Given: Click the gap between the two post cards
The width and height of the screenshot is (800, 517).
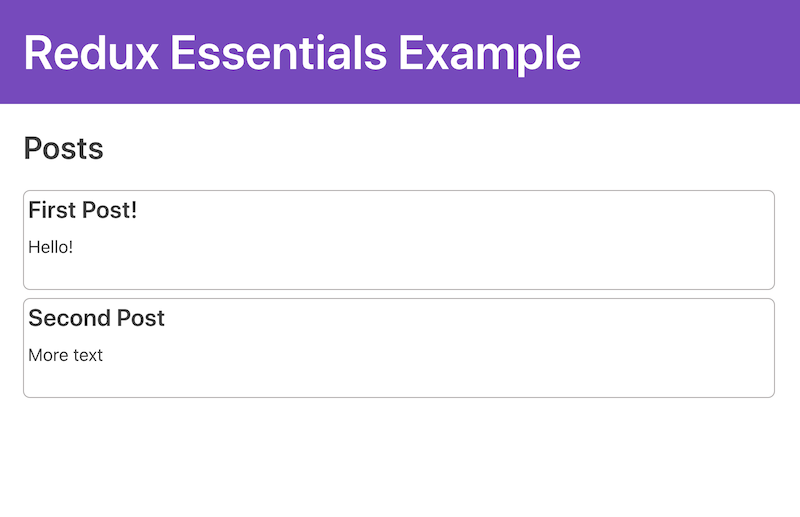Looking at the screenshot, I should (400, 294).
